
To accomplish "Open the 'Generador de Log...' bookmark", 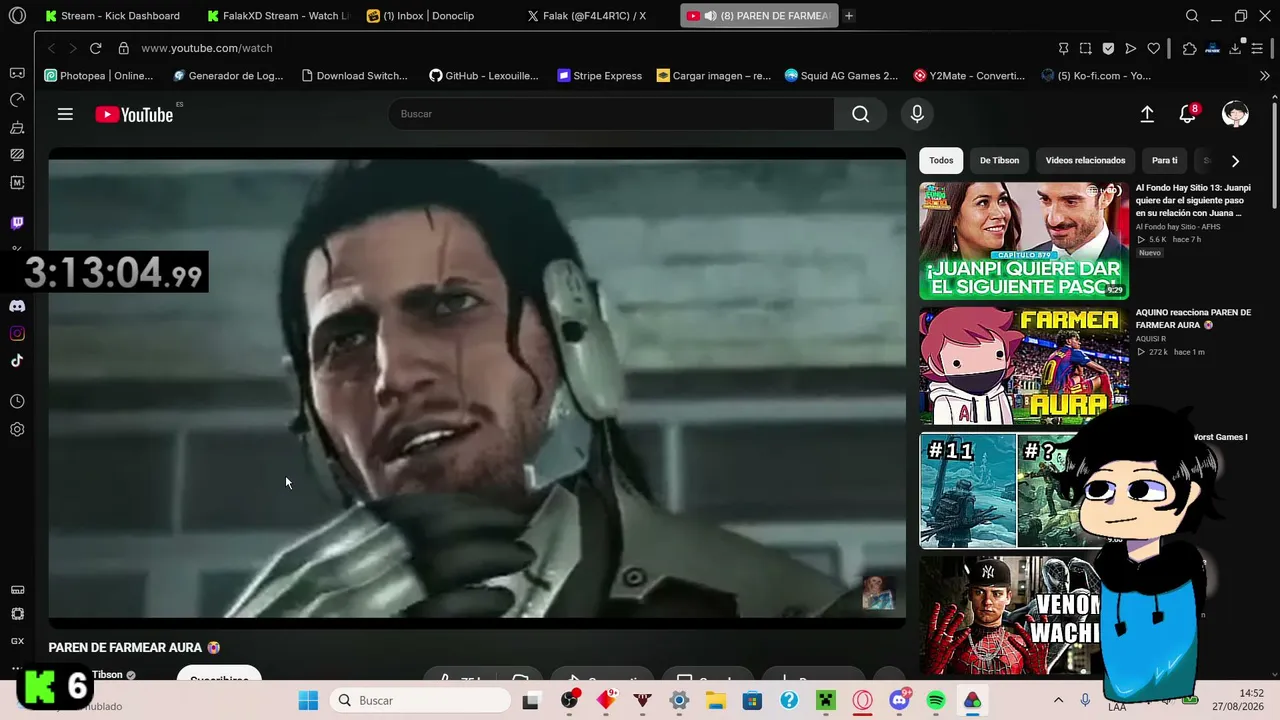I will (228, 76).
